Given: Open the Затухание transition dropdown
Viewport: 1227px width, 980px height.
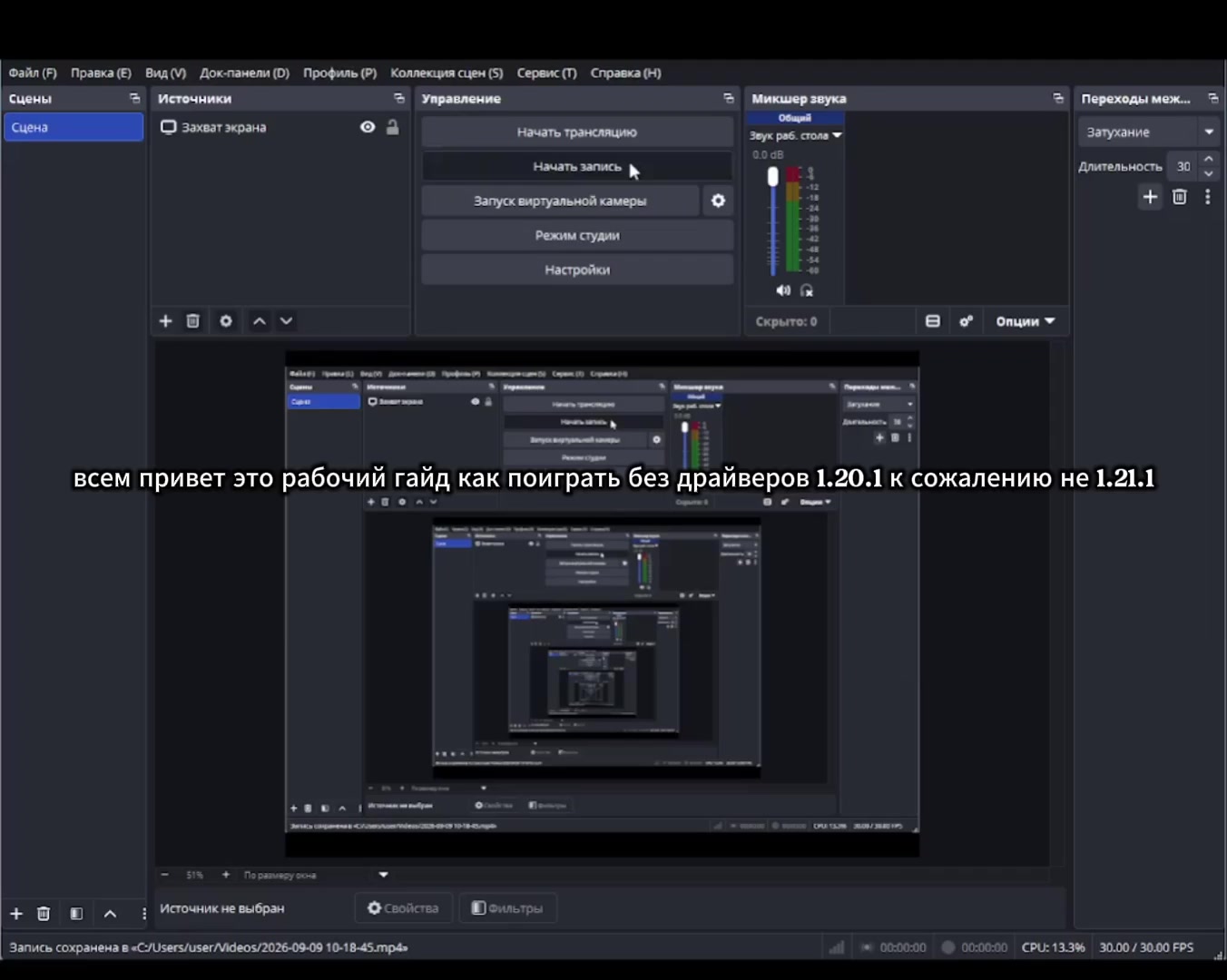Looking at the screenshot, I should [1150, 132].
